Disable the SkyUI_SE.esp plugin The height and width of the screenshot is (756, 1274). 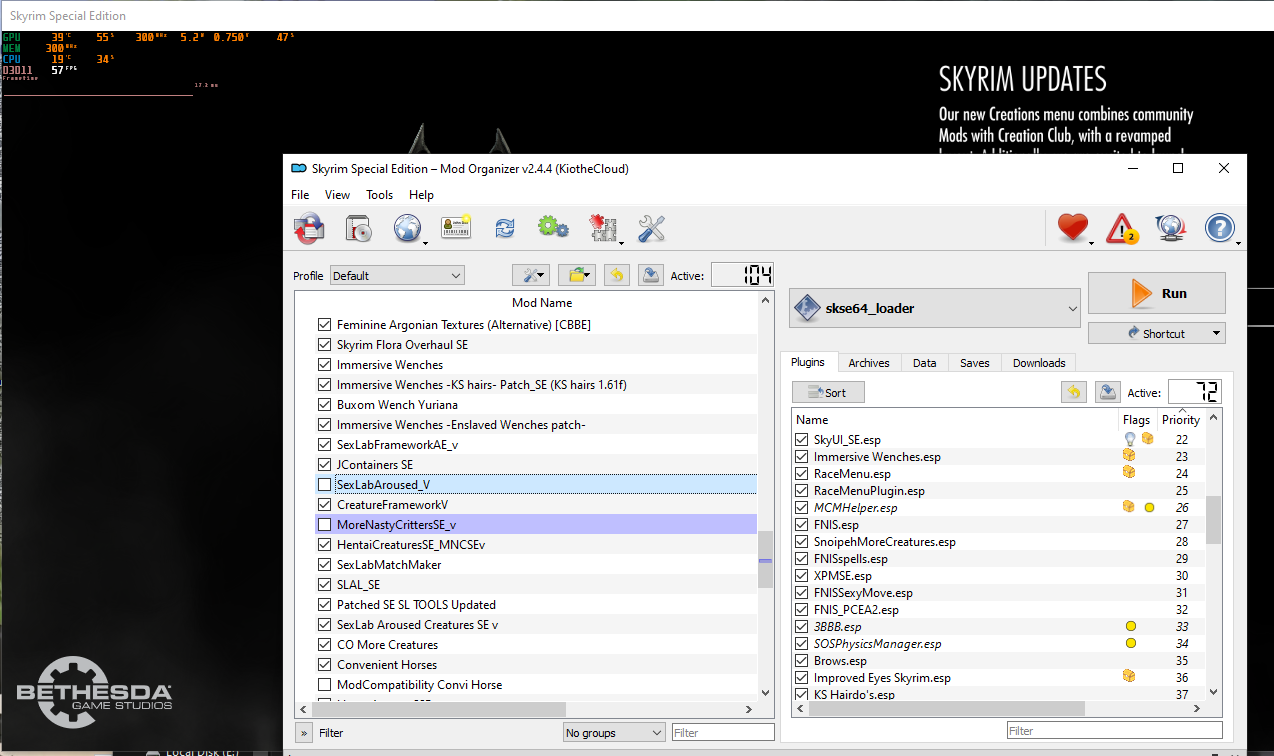click(801, 439)
